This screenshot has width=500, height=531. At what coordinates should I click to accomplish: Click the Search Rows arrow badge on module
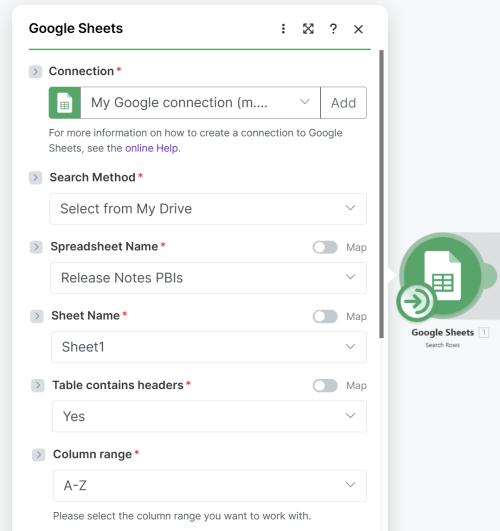(416, 301)
